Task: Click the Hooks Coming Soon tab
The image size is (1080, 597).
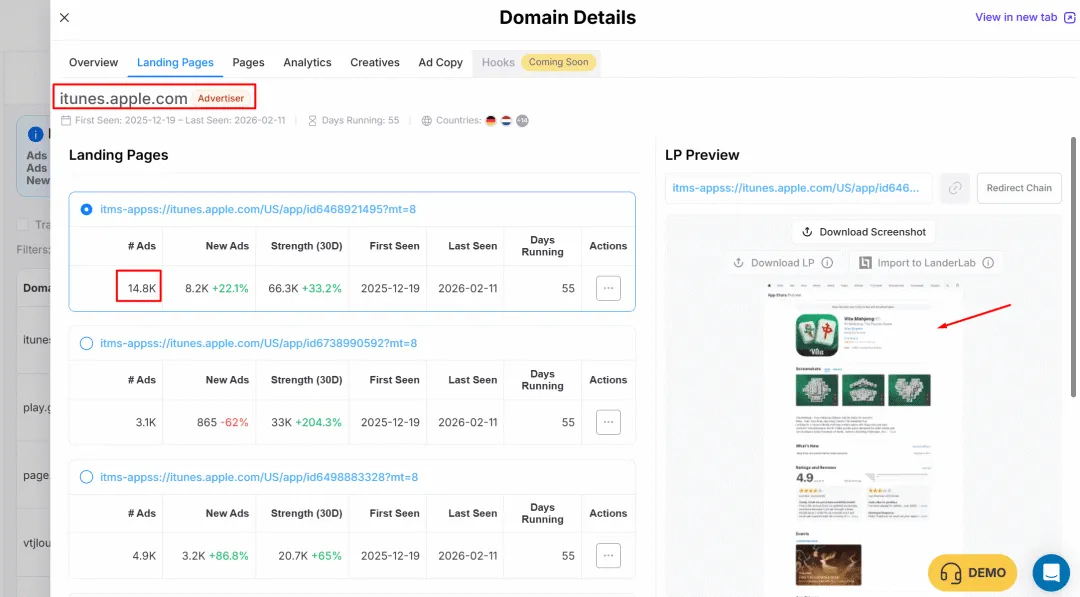Action: (x=537, y=62)
